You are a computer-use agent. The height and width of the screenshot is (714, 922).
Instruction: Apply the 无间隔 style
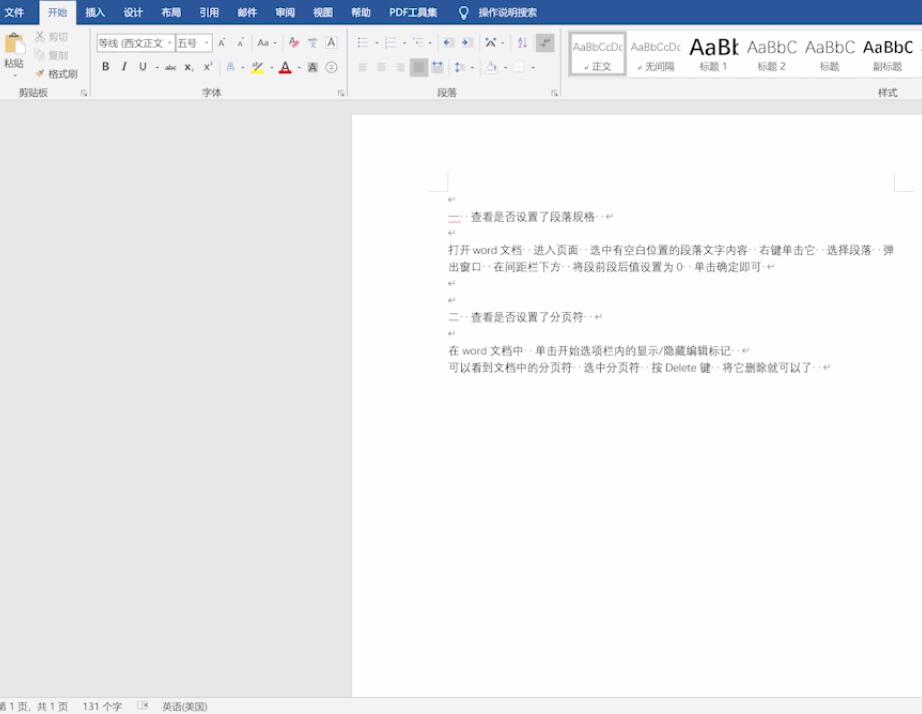tap(655, 54)
